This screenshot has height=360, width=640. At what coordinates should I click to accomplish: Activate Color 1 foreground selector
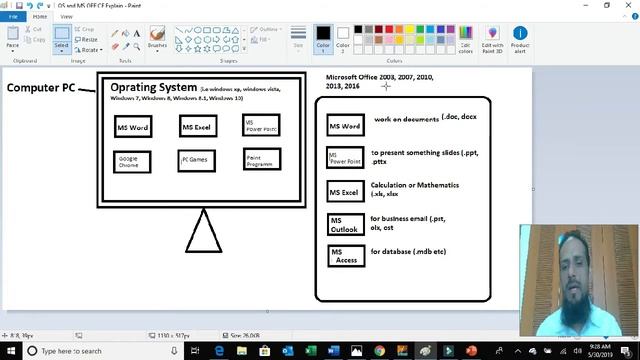click(323, 40)
